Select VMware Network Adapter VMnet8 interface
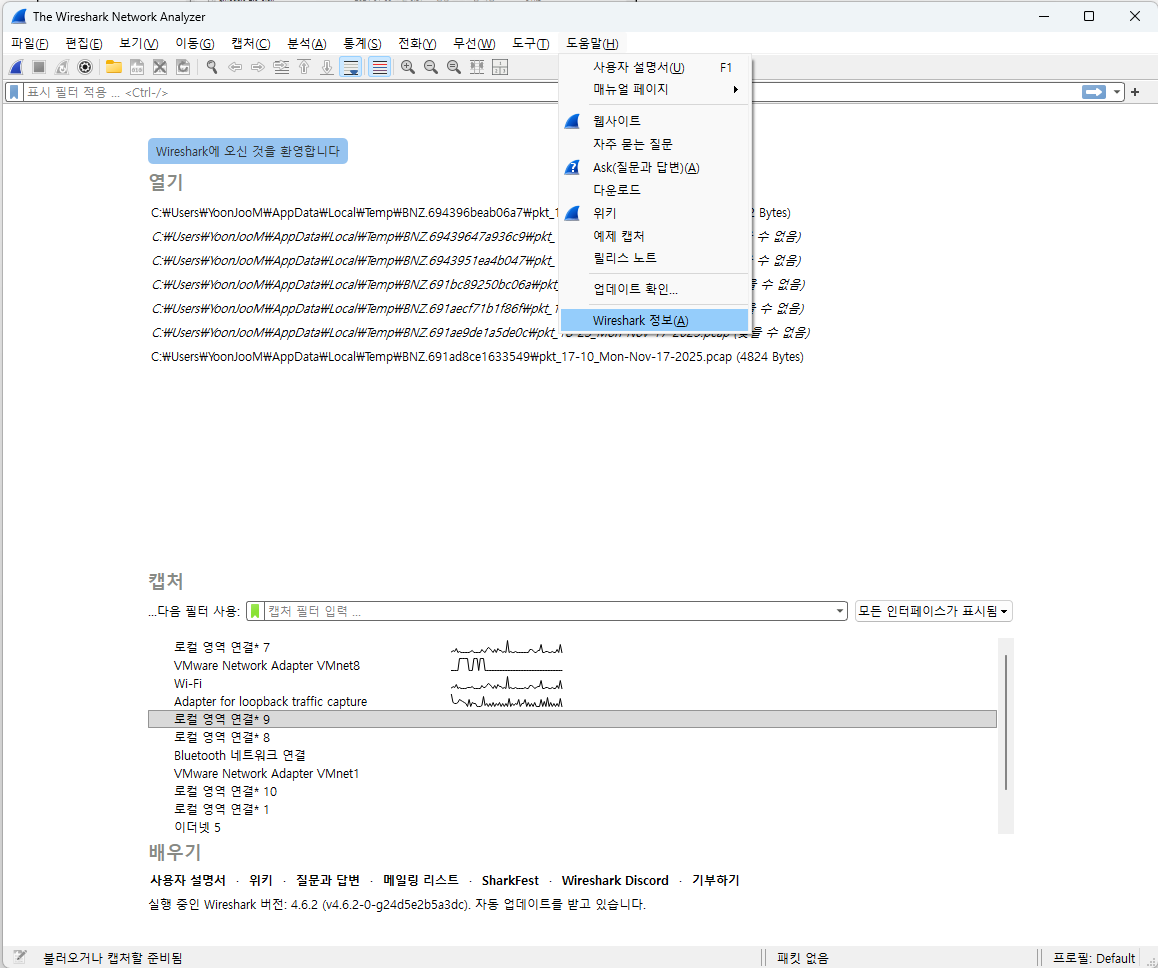This screenshot has height=968, width=1158. click(572, 665)
